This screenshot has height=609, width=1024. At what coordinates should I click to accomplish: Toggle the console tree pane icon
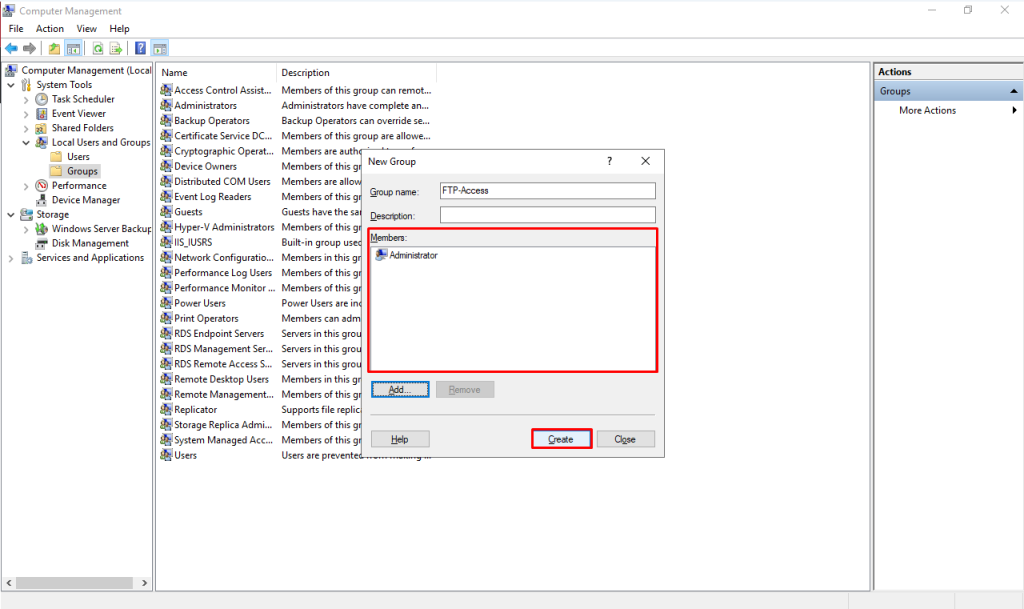[x=73, y=47]
